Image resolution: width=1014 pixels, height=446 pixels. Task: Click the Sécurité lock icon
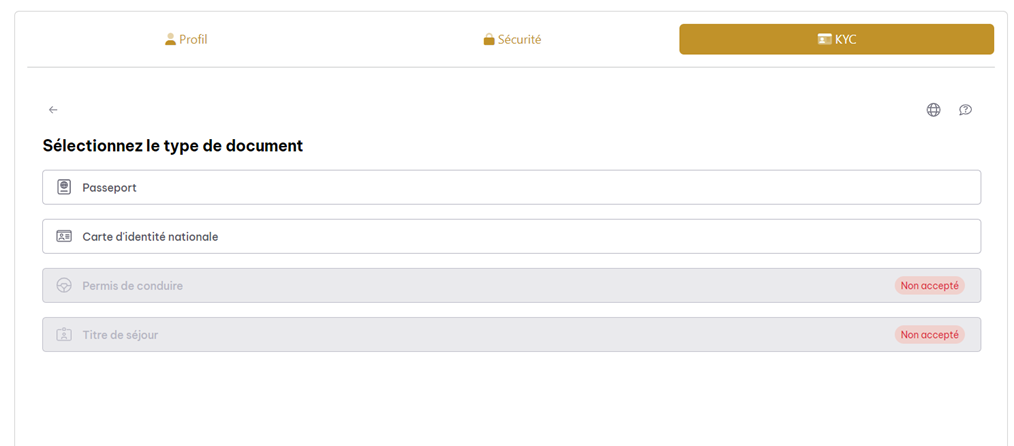[x=489, y=40]
